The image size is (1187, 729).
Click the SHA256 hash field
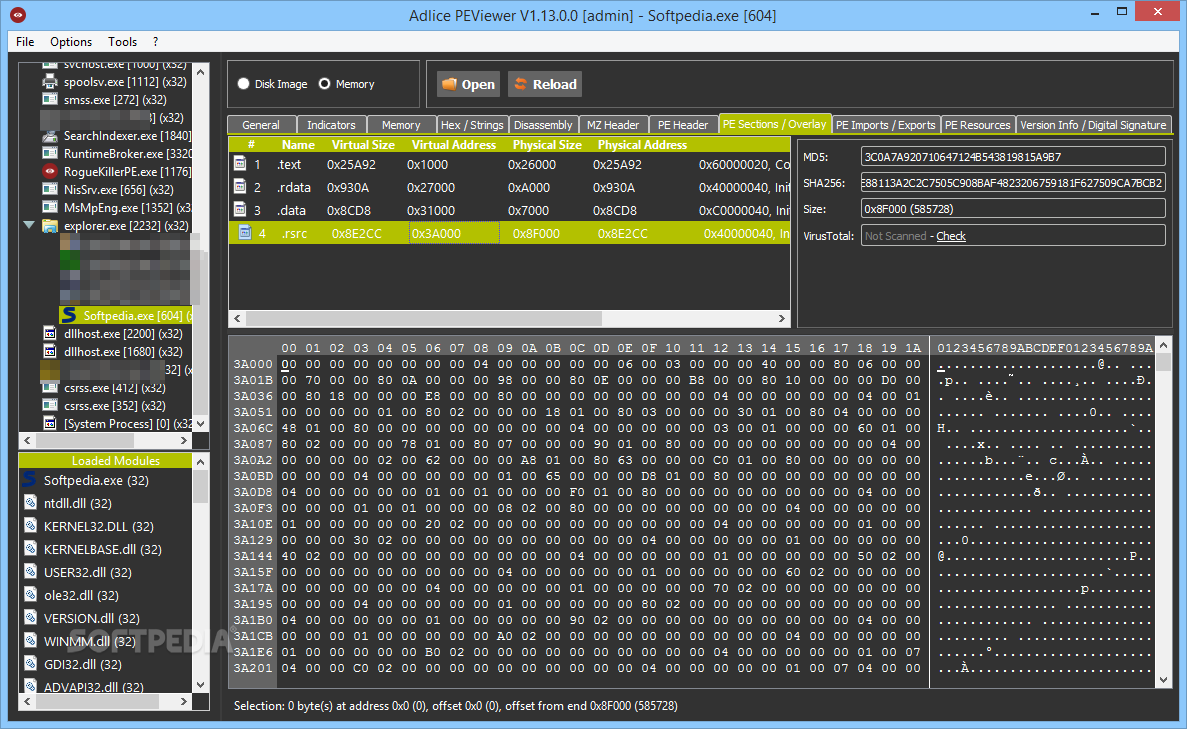(x=1013, y=182)
